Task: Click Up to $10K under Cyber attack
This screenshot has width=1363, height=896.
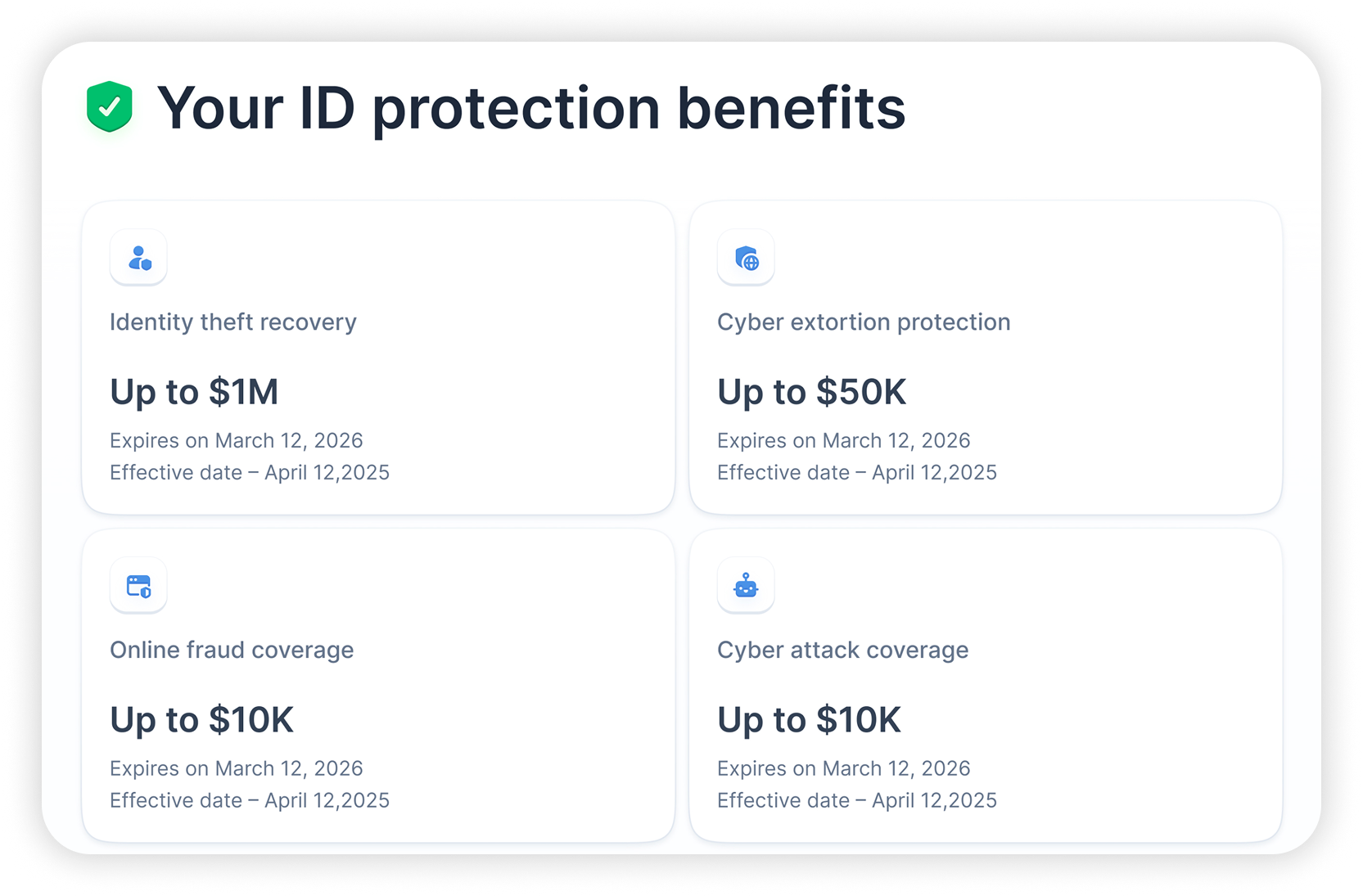Action: 809,720
